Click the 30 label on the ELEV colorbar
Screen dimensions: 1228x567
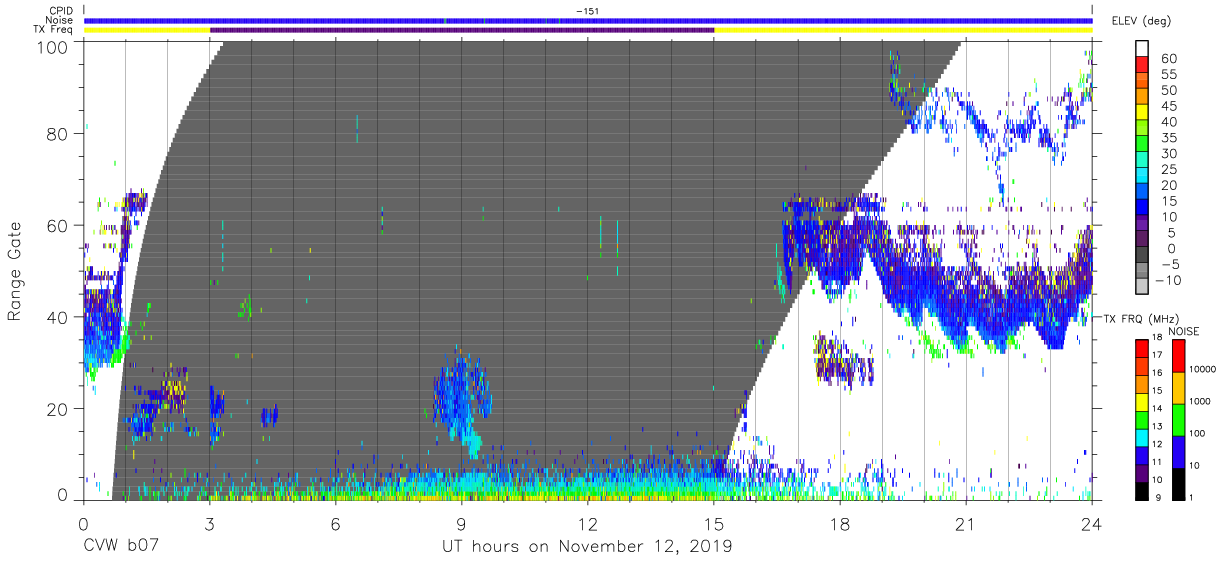tap(1169, 153)
